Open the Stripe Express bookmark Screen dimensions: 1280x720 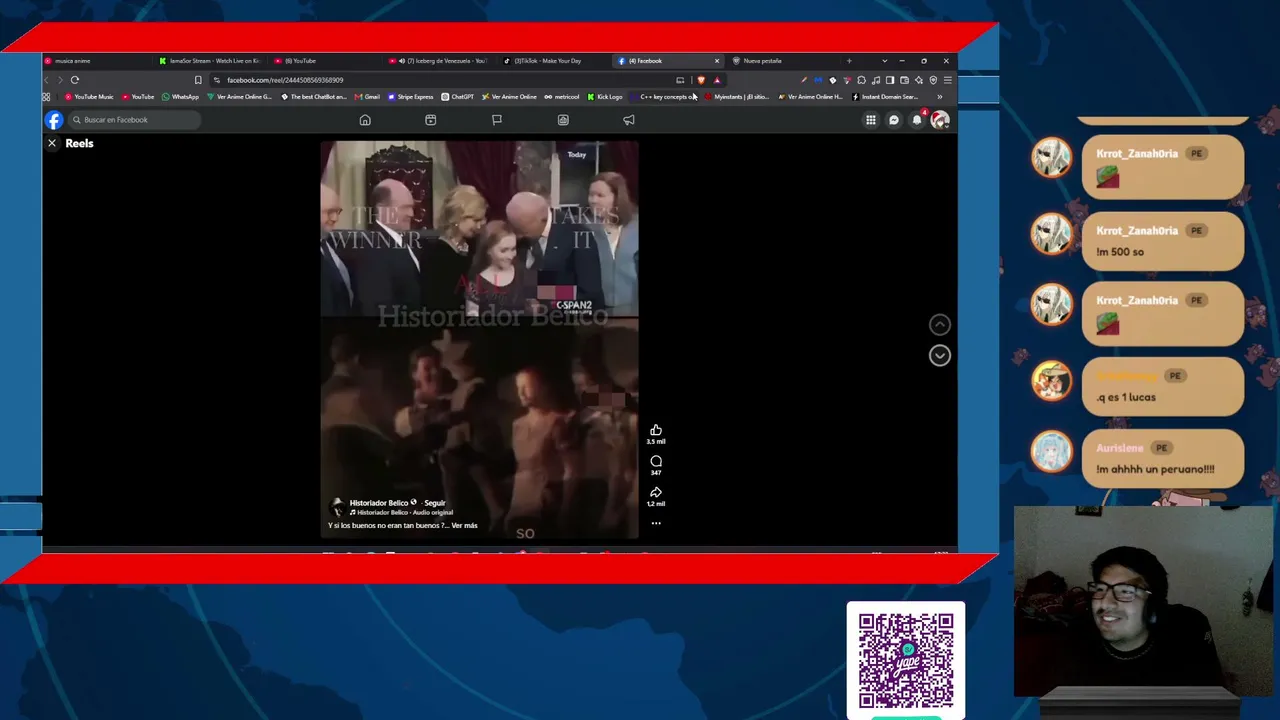click(410, 97)
